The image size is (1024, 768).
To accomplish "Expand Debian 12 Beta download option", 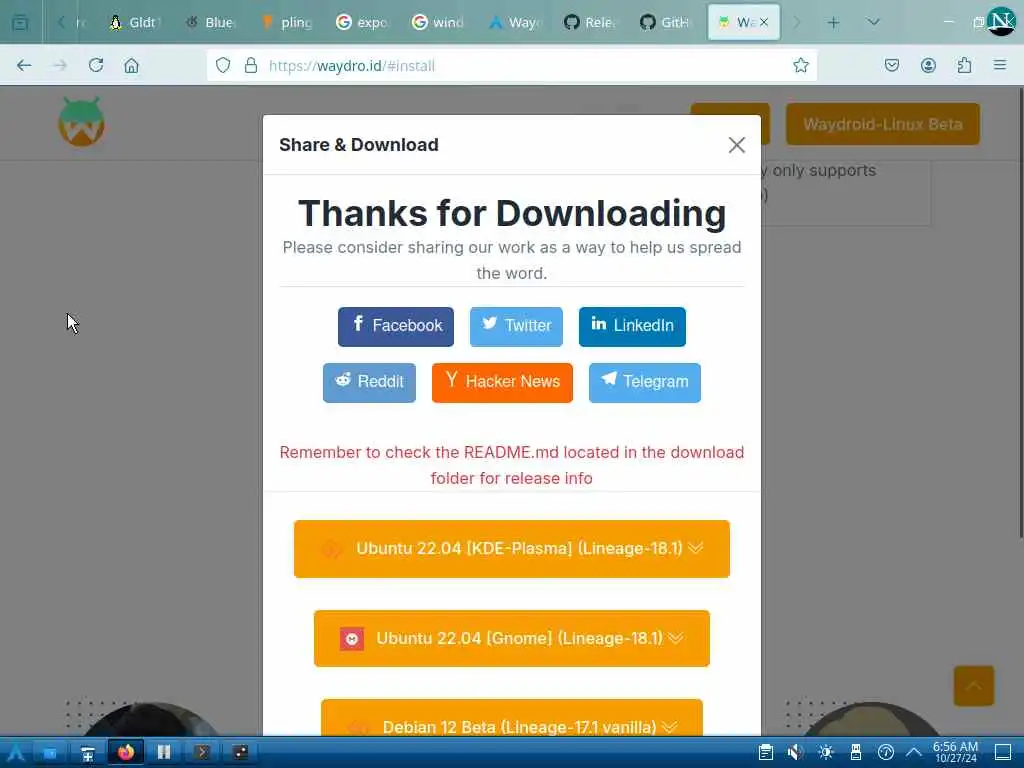I will tap(512, 718).
